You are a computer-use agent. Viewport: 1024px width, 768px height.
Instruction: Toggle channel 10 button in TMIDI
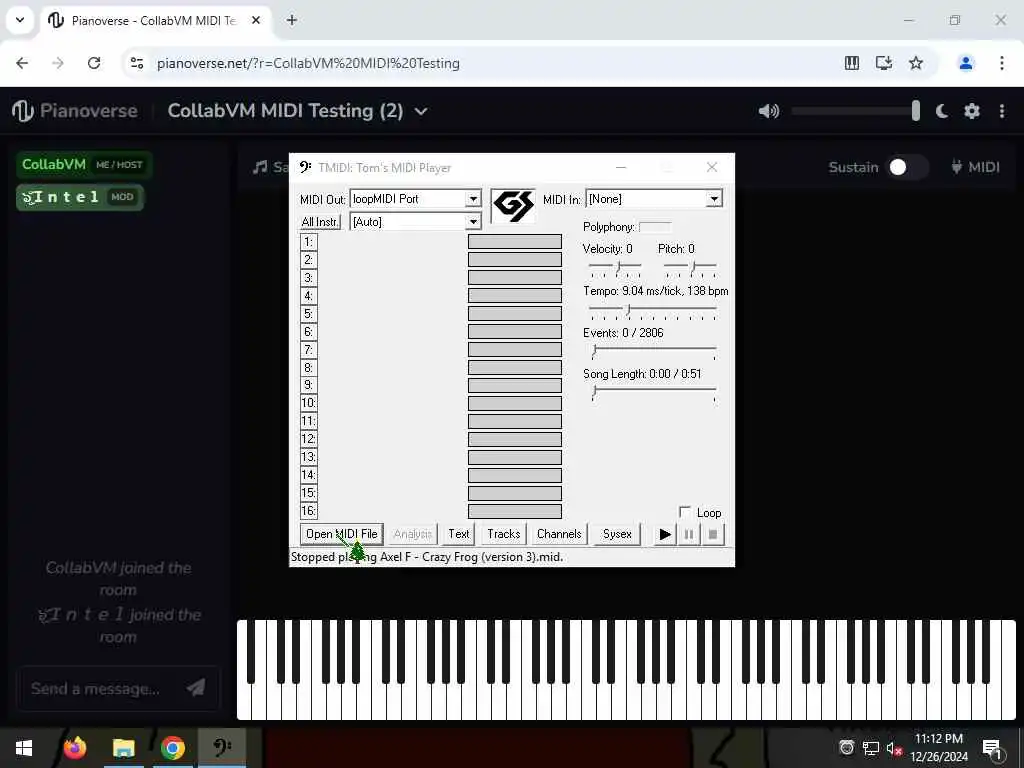[308, 403]
